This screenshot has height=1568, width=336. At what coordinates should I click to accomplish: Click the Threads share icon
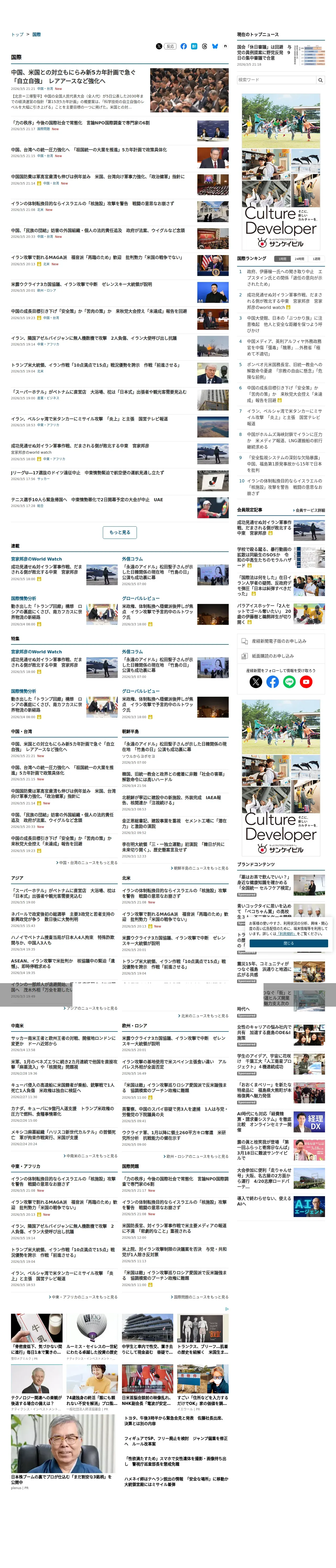(x=204, y=46)
